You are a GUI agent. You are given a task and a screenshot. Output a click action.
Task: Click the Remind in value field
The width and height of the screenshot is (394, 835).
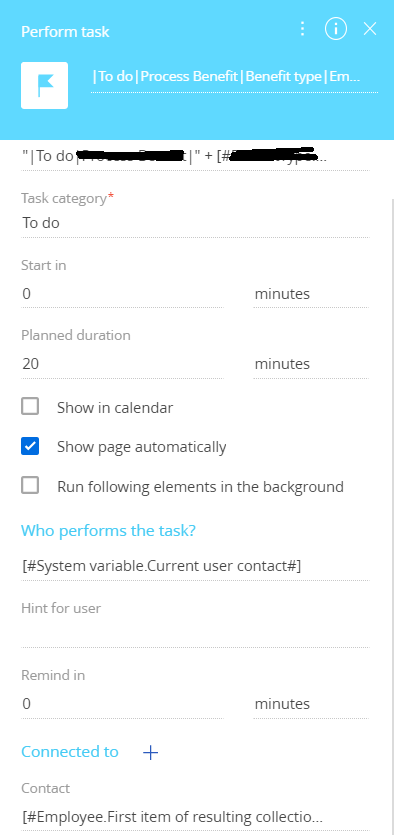pyautogui.click(x=122, y=704)
